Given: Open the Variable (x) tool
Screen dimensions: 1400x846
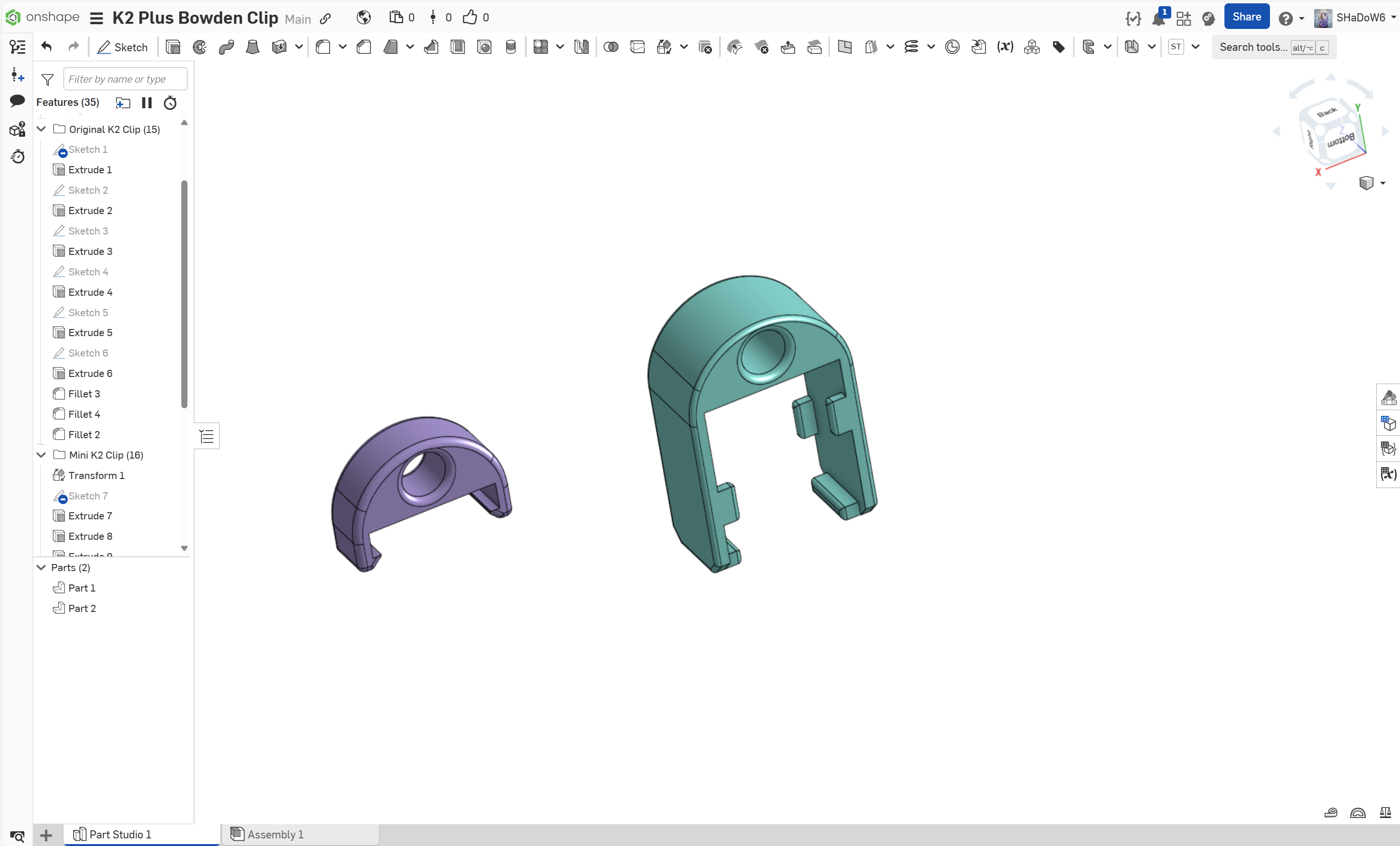Looking at the screenshot, I should pyautogui.click(x=1005, y=47).
